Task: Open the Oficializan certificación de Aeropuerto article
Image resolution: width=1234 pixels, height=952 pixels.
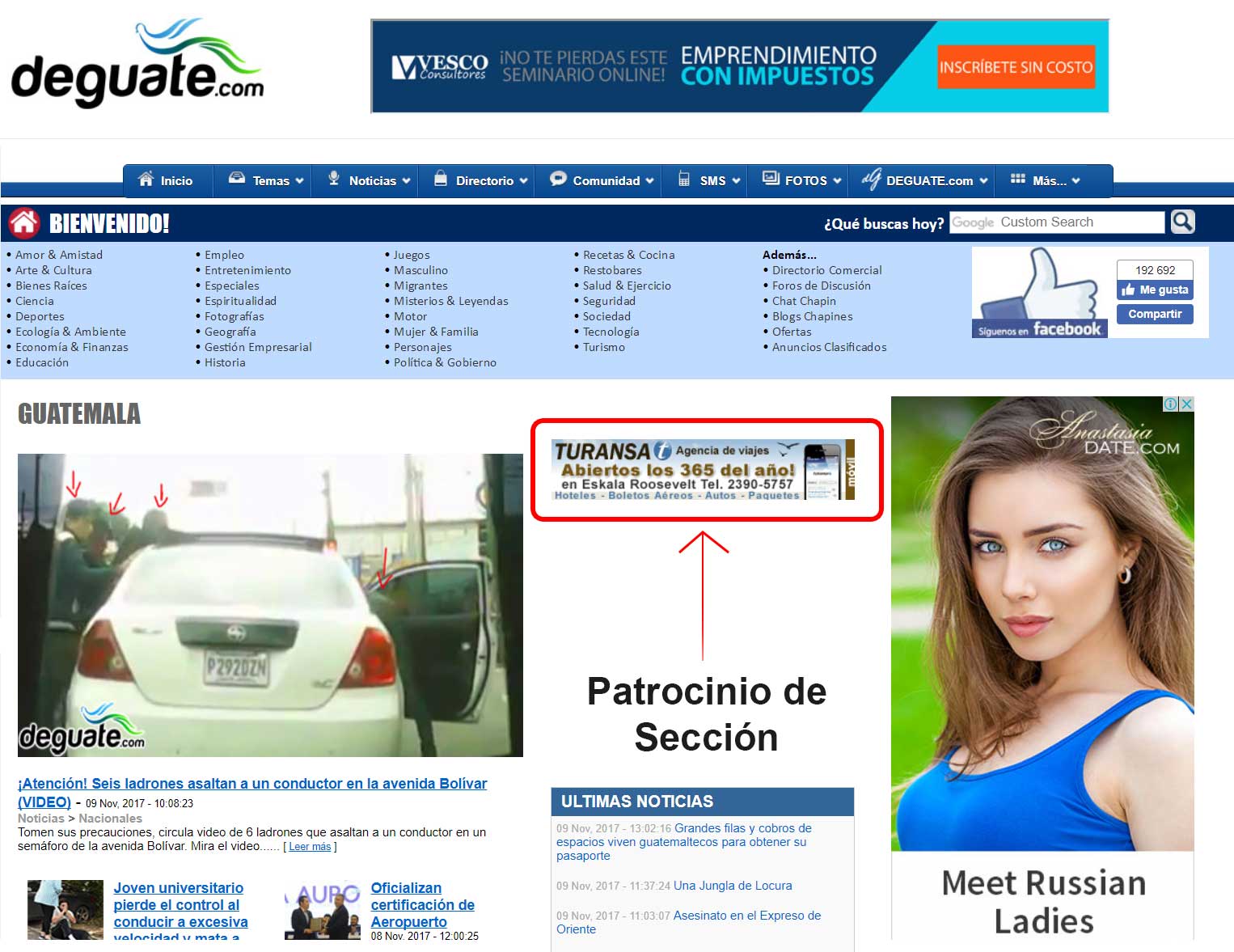Action: (422, 905)
